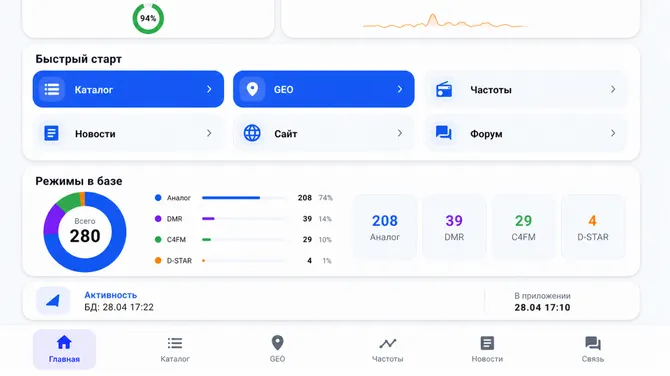
Task: Go to the Связь tab in bottom bar
Action: (x=593, y=350)
